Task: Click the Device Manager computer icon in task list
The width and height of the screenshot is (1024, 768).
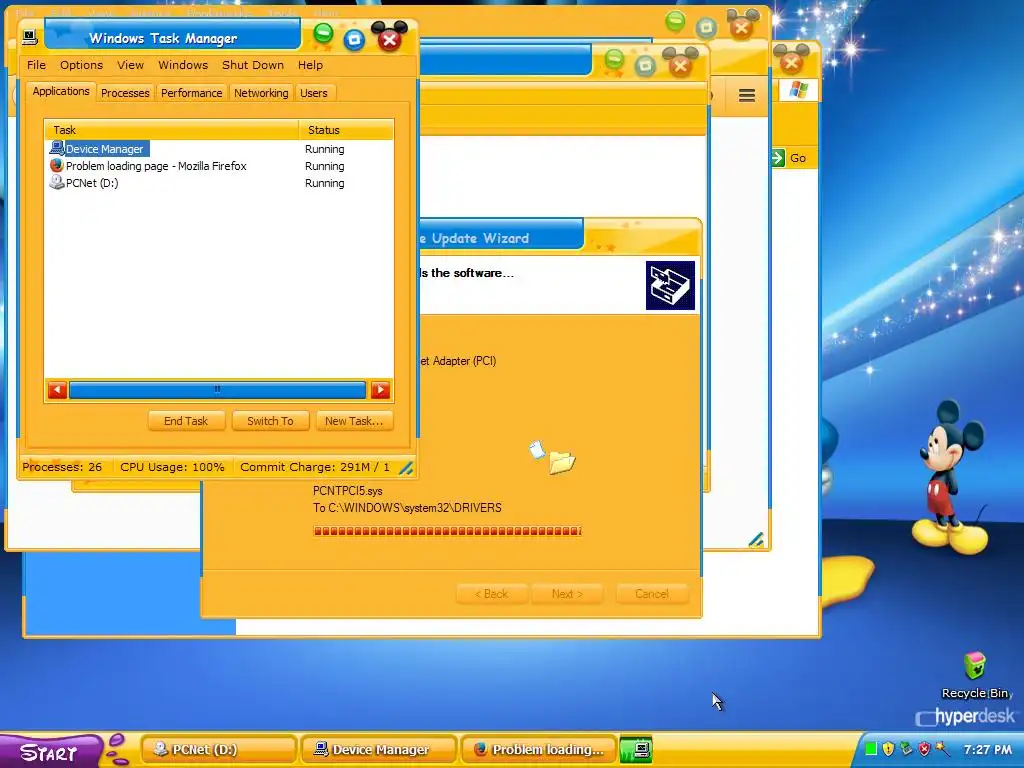Action: click(x=57, y=148)
